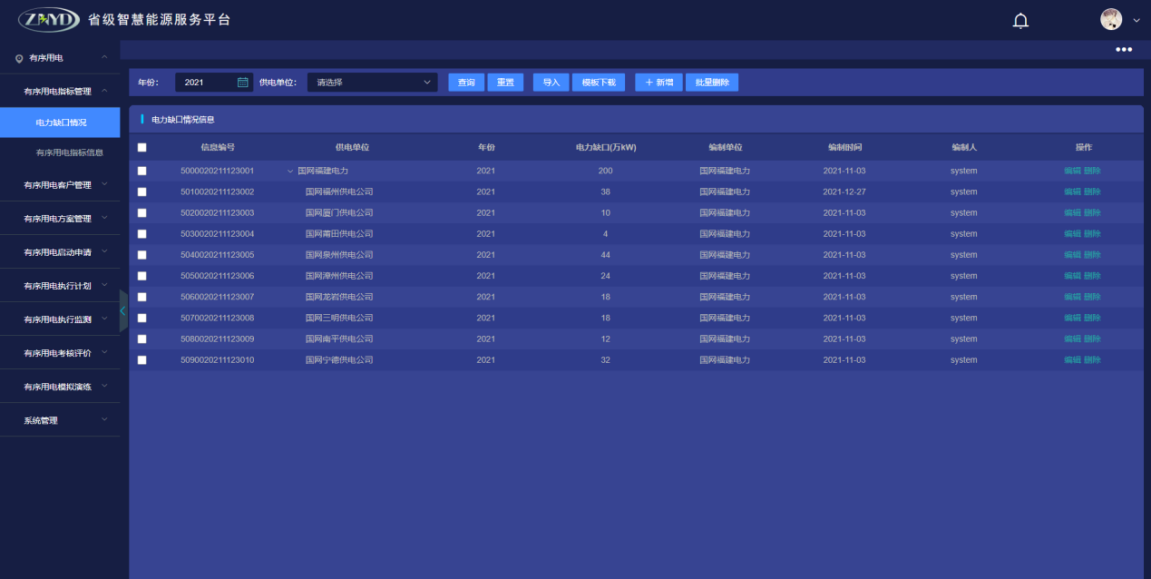Tick the checkbox for row 5000020211123001
This screenshot has width=1151, height=579.
pyautogui.click(x=142, y=171)
